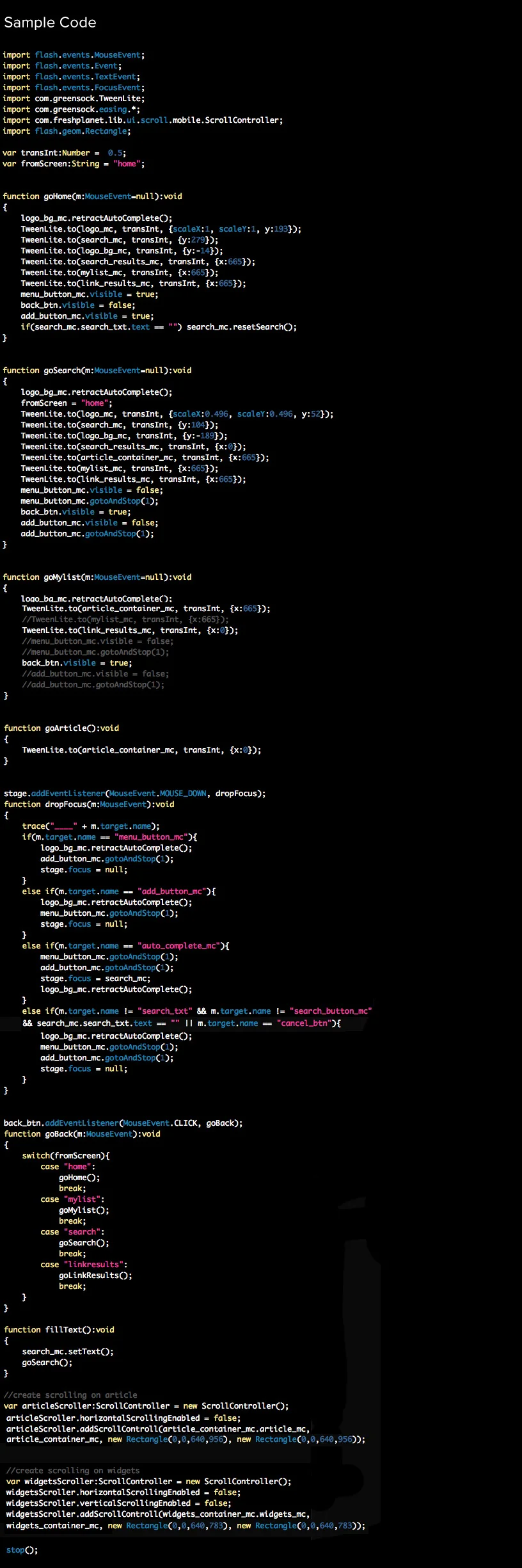
Task: Click "goLinkResults();"
Action: pos(96,1276)
